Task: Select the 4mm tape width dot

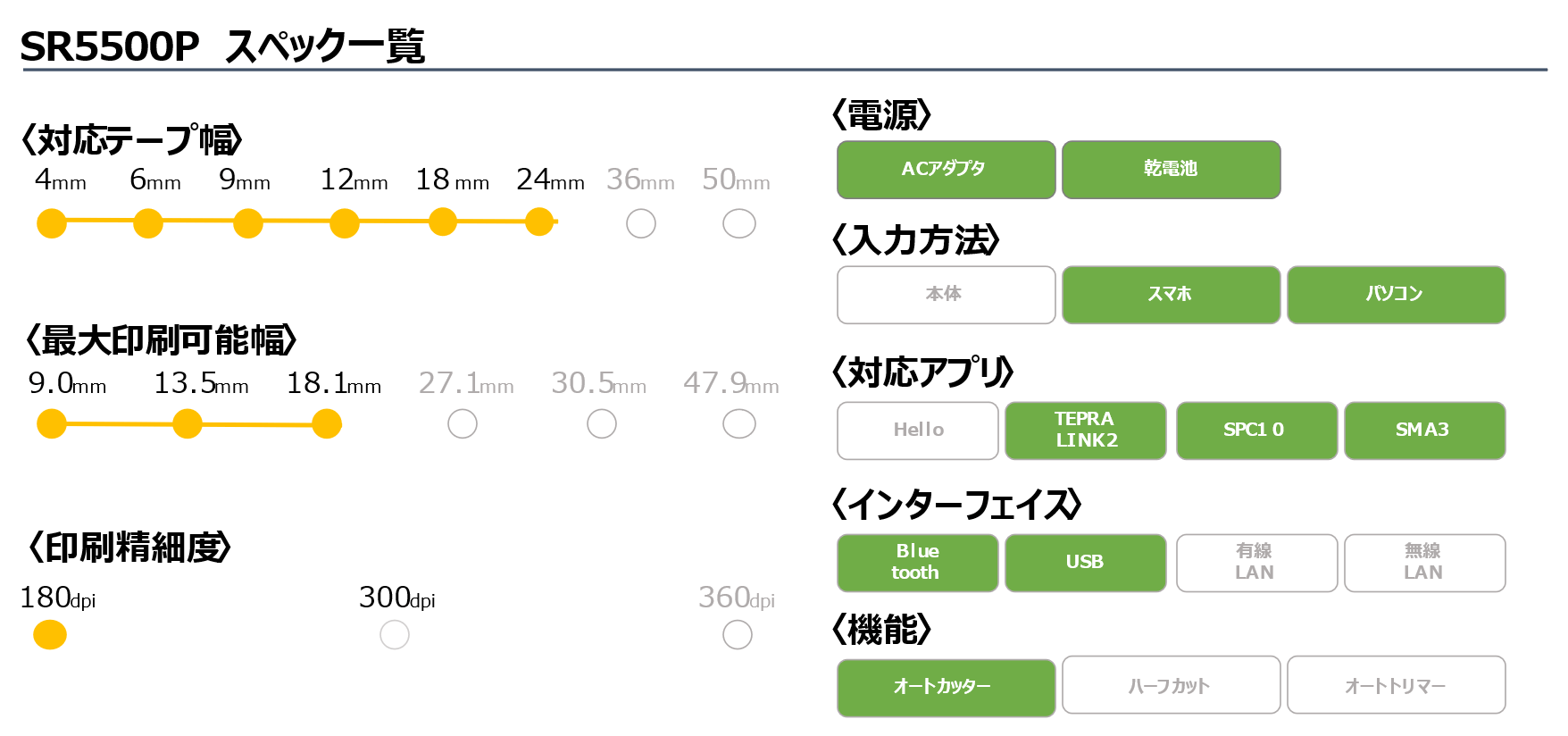Action: pos(52,223)
